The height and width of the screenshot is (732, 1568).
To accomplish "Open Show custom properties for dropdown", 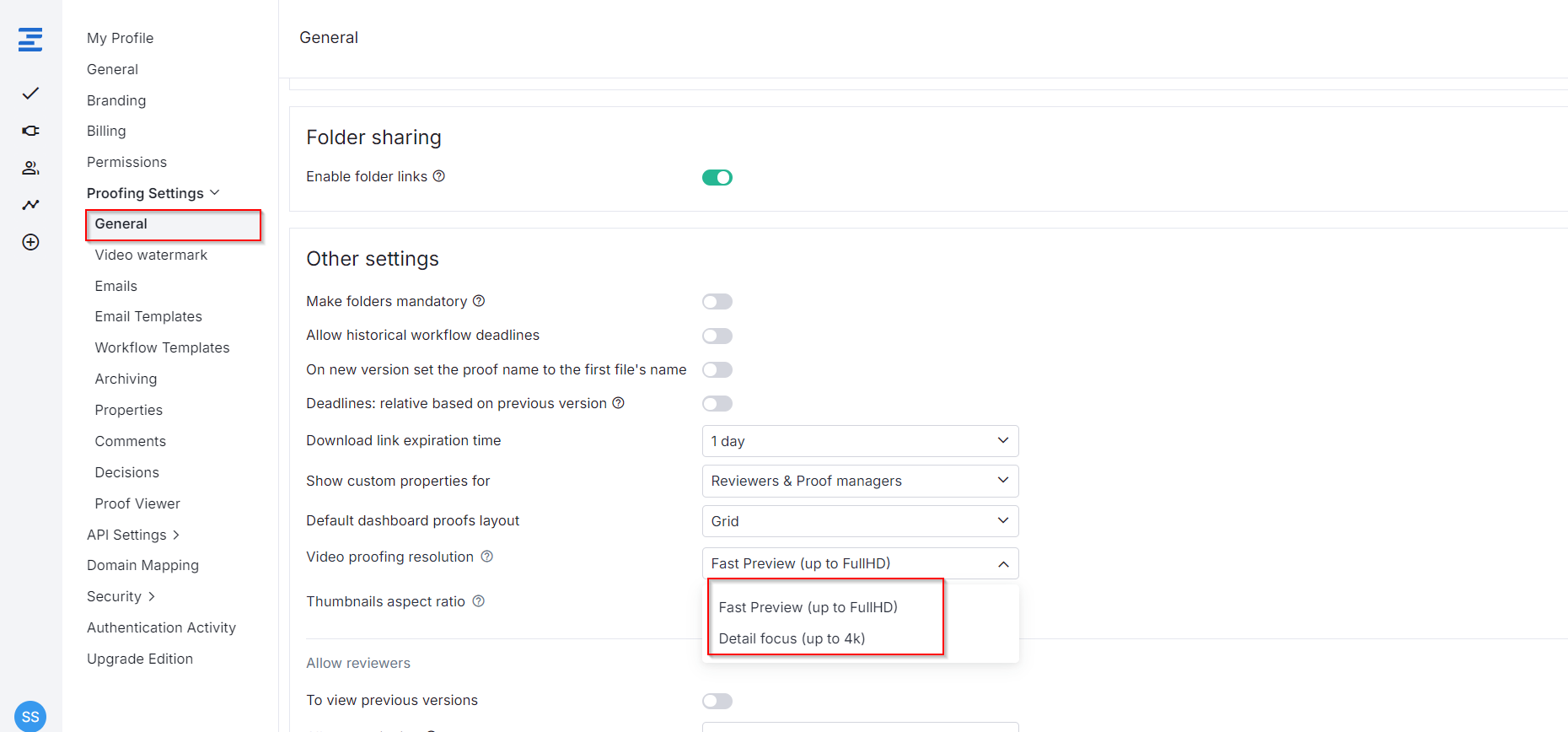I will [859, 481].
